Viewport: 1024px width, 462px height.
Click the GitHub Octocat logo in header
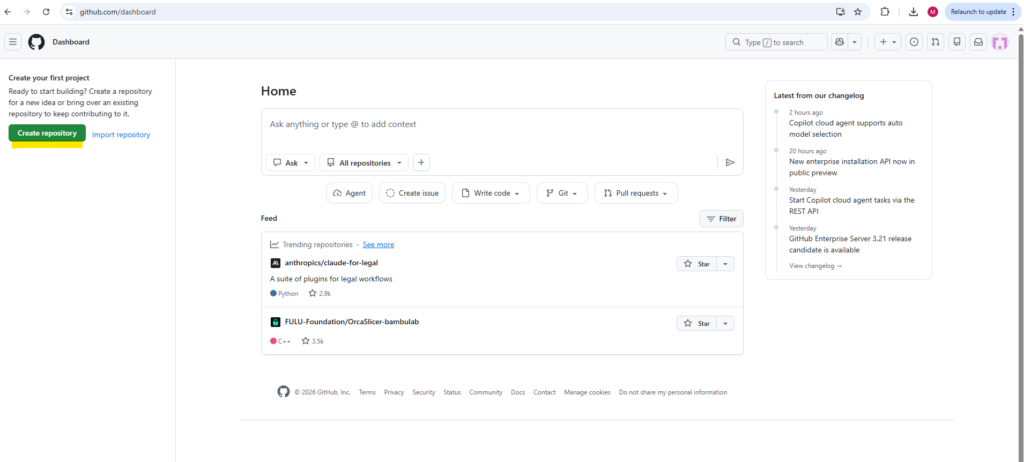click(36, 42)
